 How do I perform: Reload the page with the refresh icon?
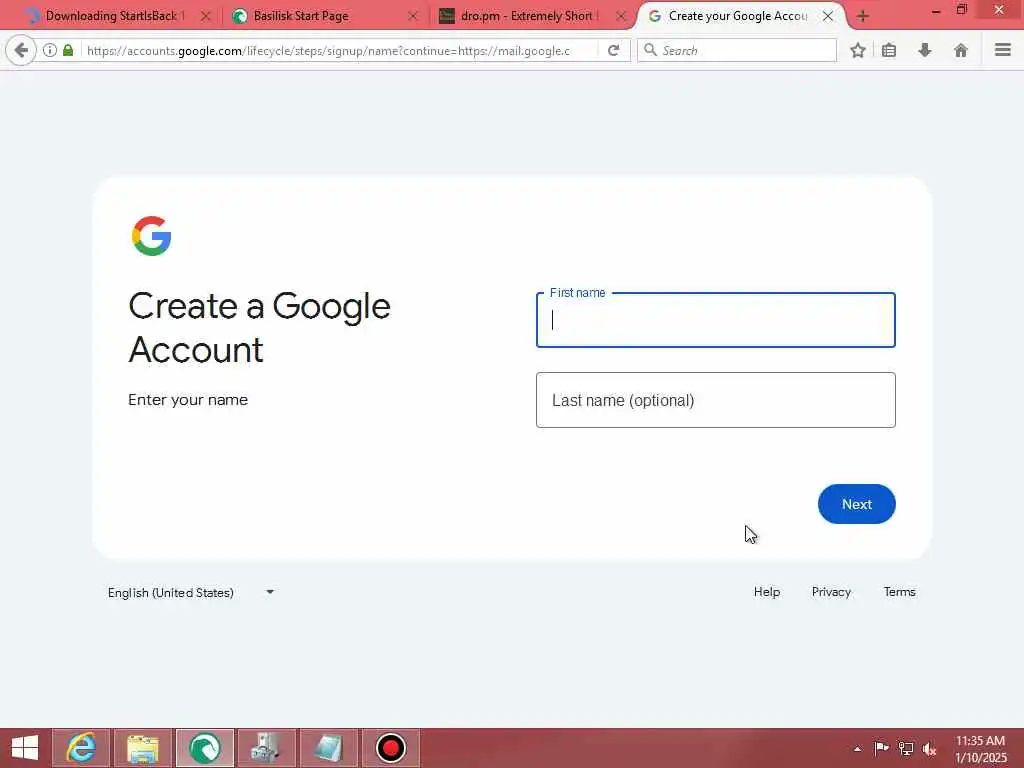coord(613,50)
